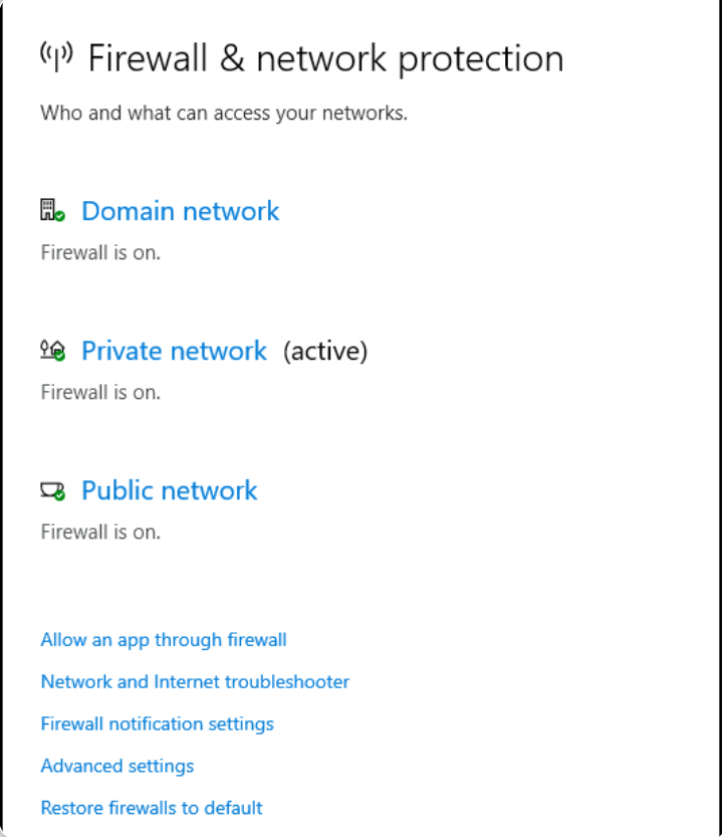This screenshot has height=837, width=722.
Task: Click 'Firewall is on.' under Private network
Action: tap(101, 392)
